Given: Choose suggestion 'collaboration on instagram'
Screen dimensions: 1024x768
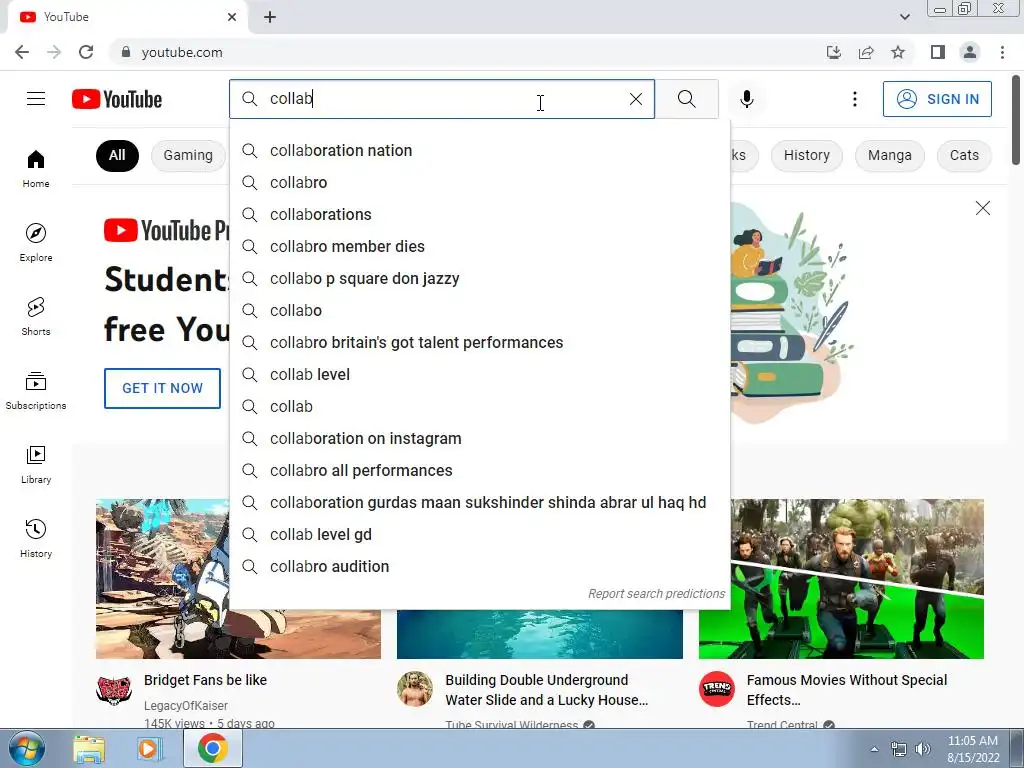Looking at the screenshot, I should [480, 439].
